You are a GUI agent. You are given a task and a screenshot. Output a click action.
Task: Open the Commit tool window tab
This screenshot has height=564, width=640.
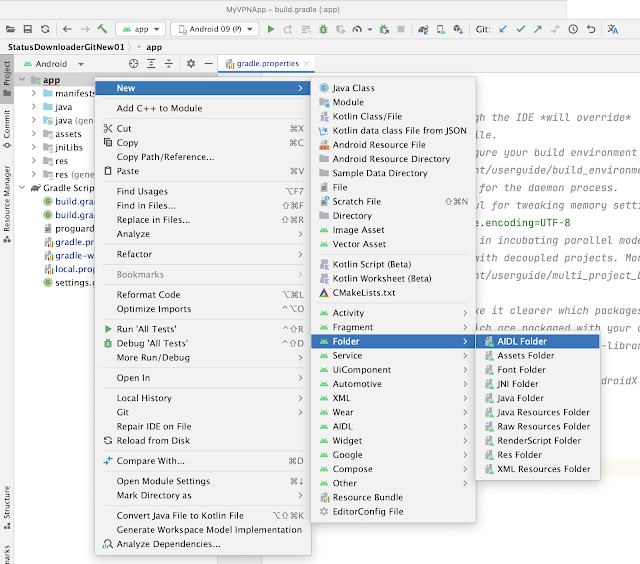tap(7, 128)
